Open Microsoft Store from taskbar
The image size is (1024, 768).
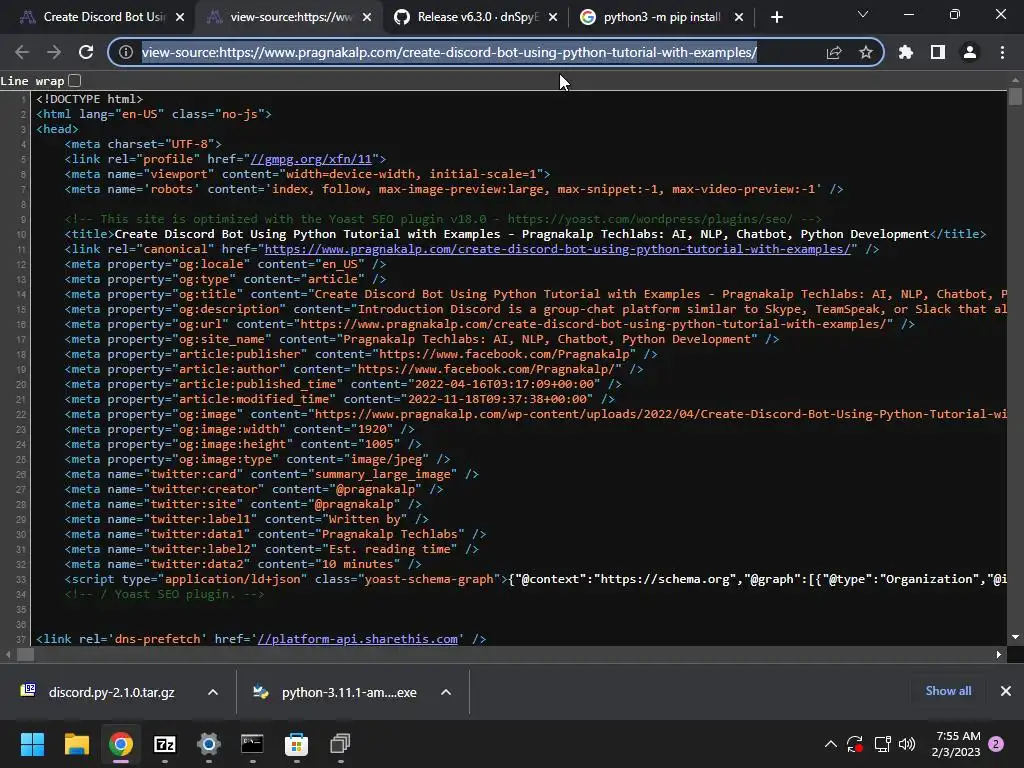[x=296, y=744]
